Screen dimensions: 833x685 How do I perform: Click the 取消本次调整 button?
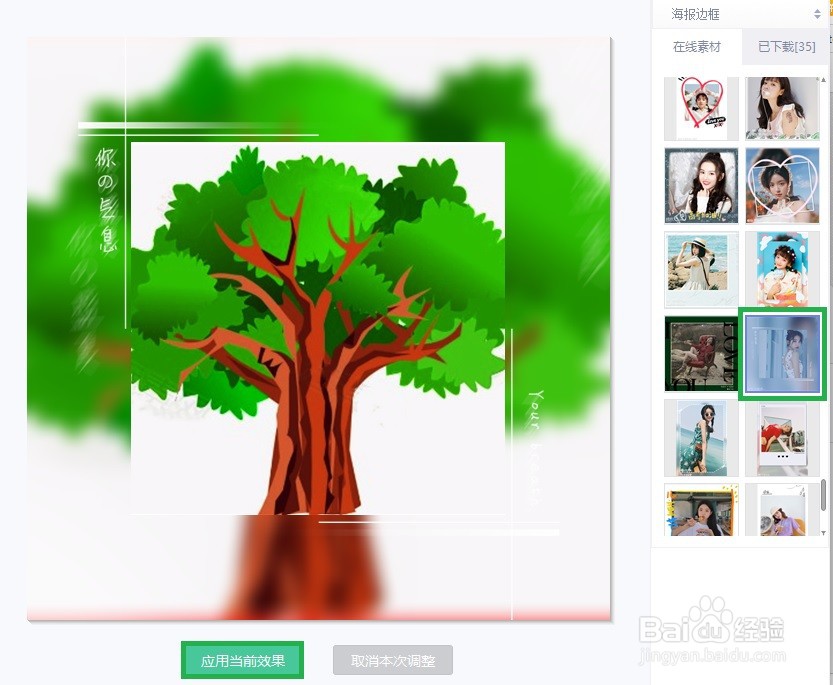(392, 660)
